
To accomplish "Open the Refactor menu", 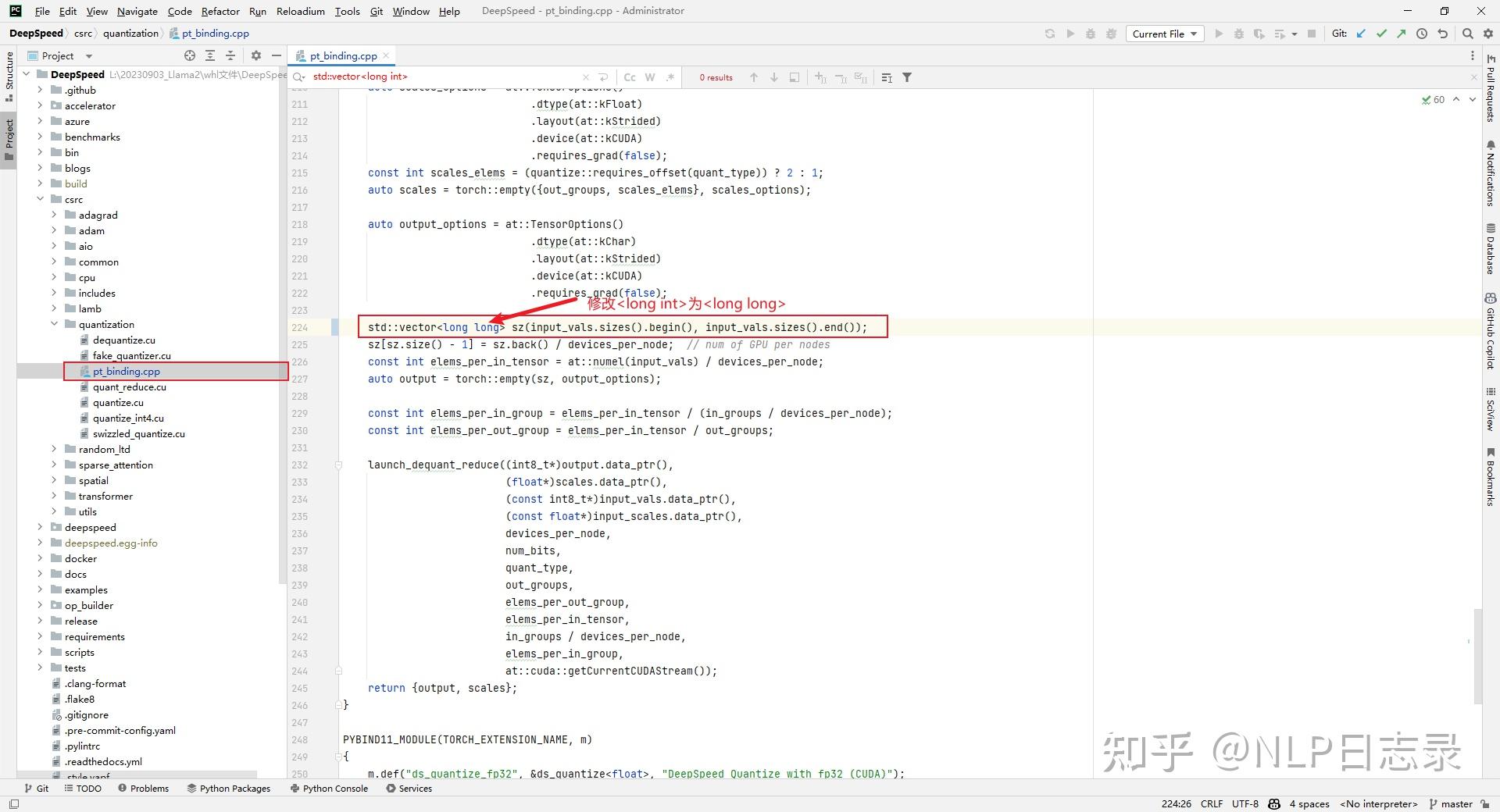I will click(220, 11).
